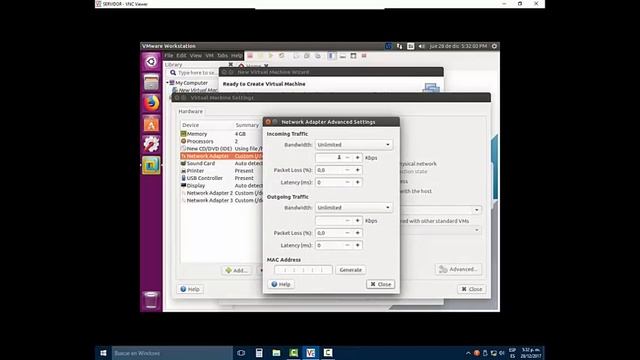Viewport: 640px width, 360px height.
Task: Collapse the My Computer tree node
Action: [167, 82]
